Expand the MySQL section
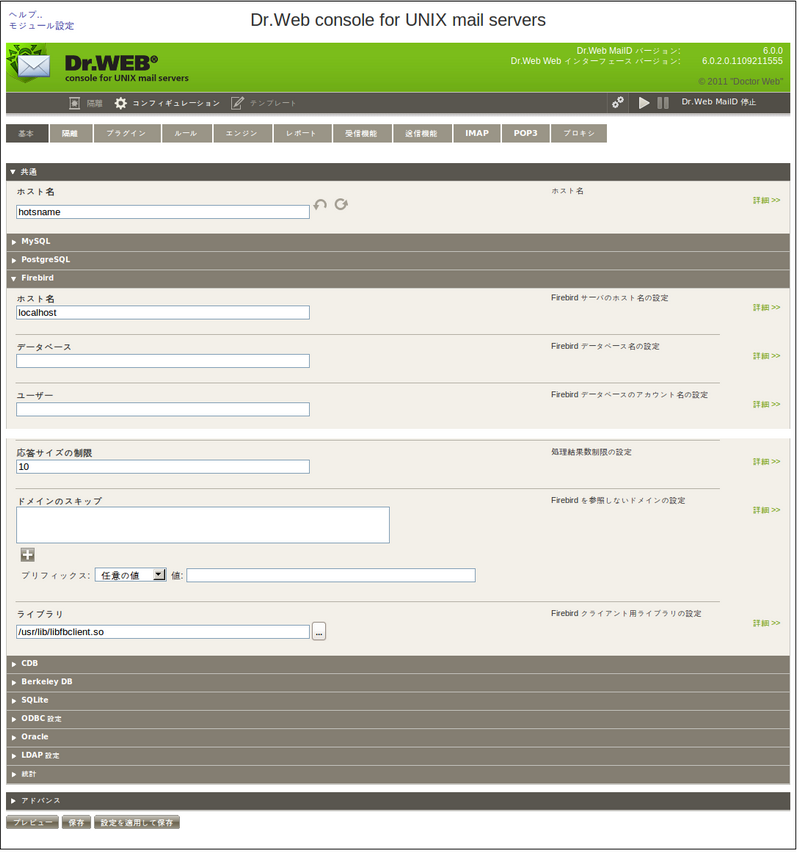Image resolution: width=800 pixels, height=854 pixels. (x=400, y=242)
